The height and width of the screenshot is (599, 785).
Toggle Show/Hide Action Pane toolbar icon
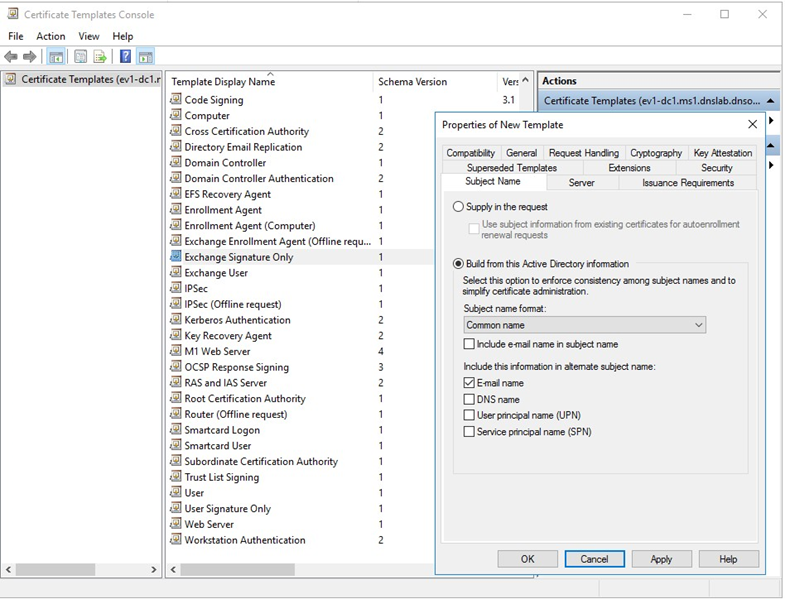click(x=146, y=57)
